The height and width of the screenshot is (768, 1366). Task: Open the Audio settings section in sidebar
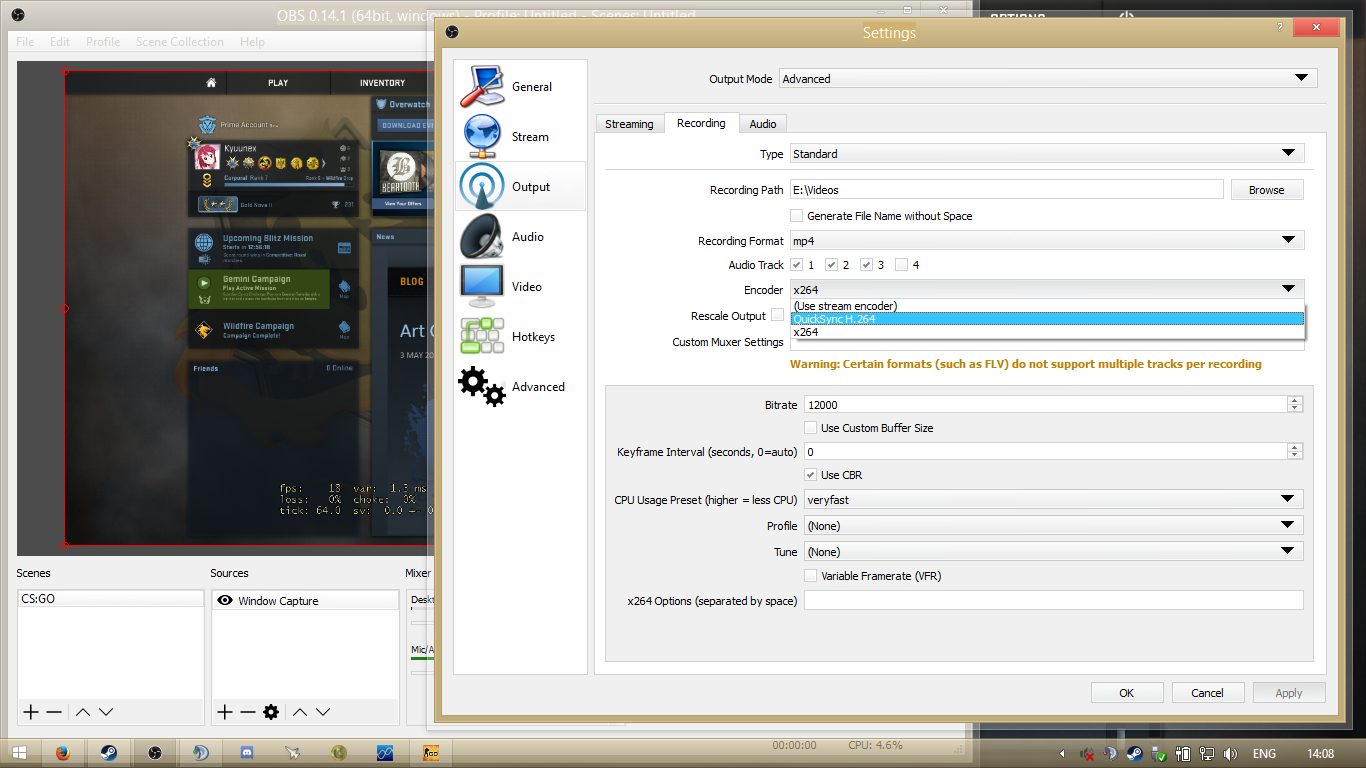tap(520, 236)
